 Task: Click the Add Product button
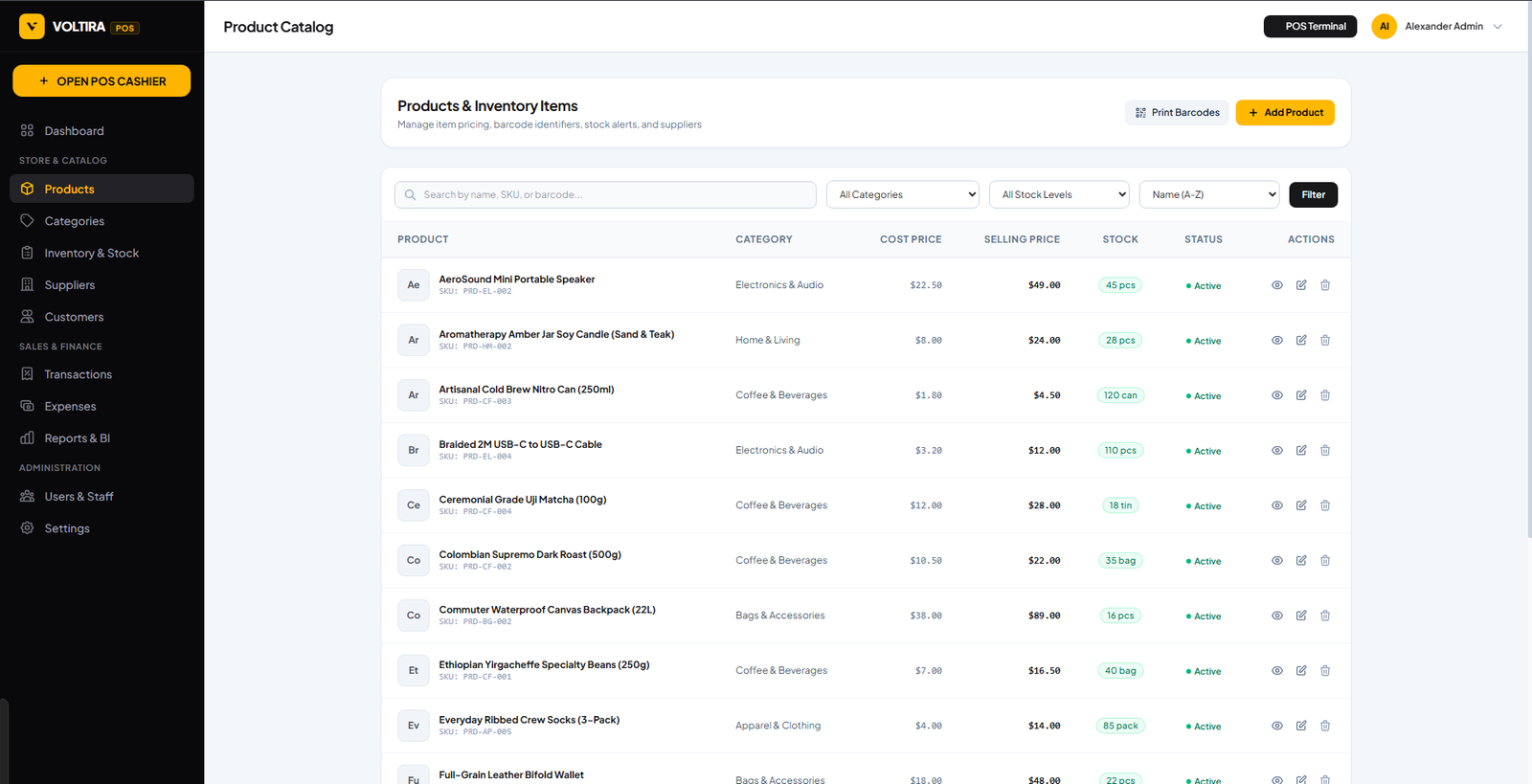pyautogui.click(x=1285, y=113)
